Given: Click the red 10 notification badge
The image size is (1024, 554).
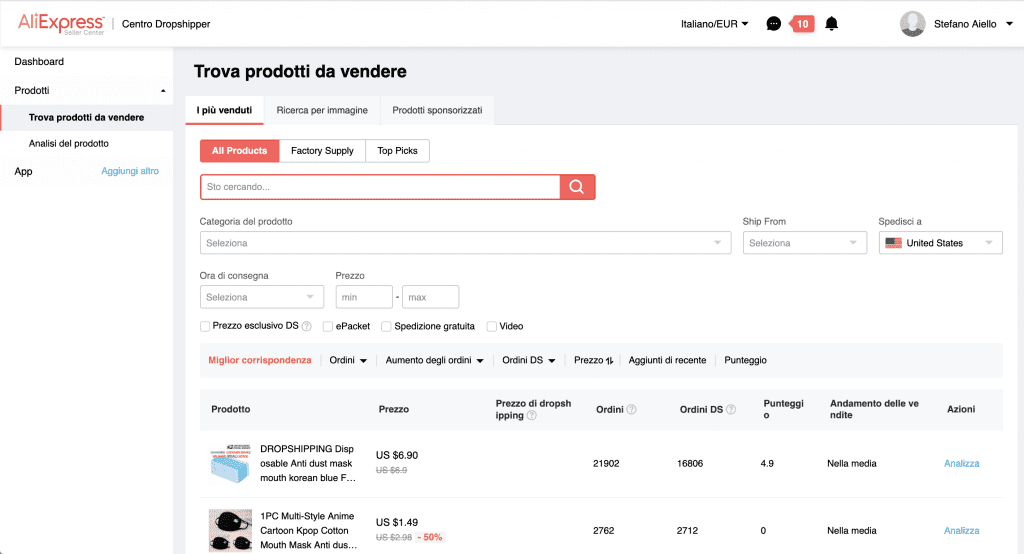Looking at the screenshot, I should click(x=803, y=24).
